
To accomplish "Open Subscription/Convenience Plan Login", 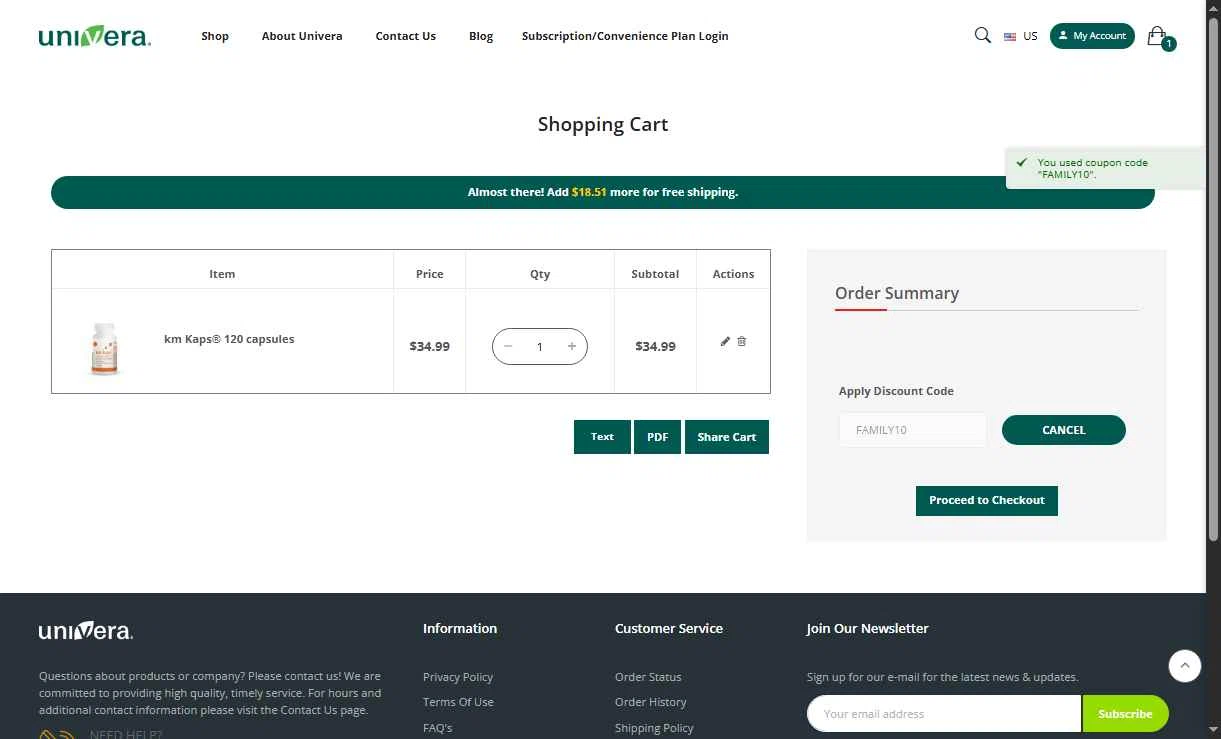I will click(625, 36).
